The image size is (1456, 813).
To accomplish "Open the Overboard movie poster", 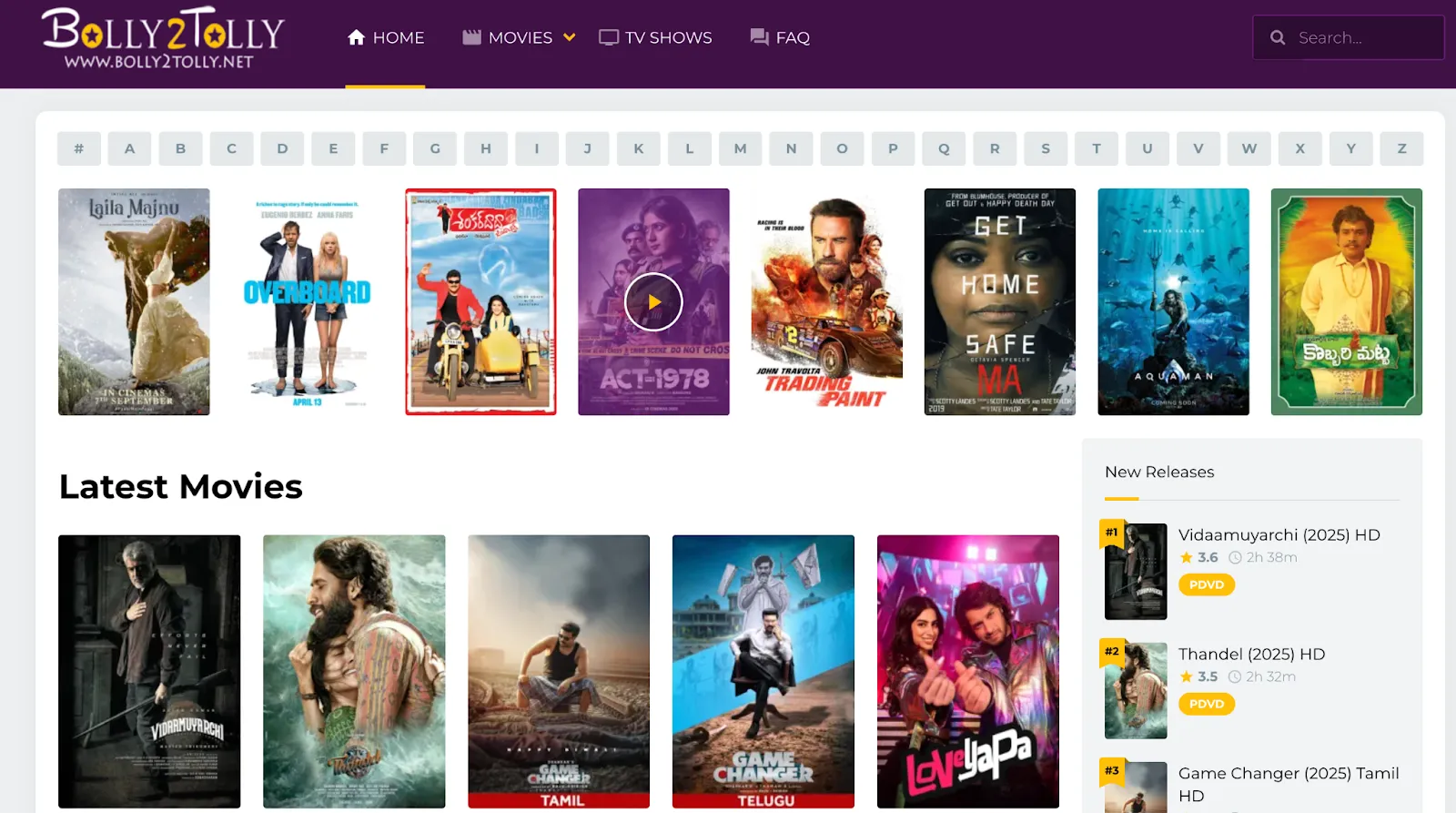I will click(x=308, y=301).
